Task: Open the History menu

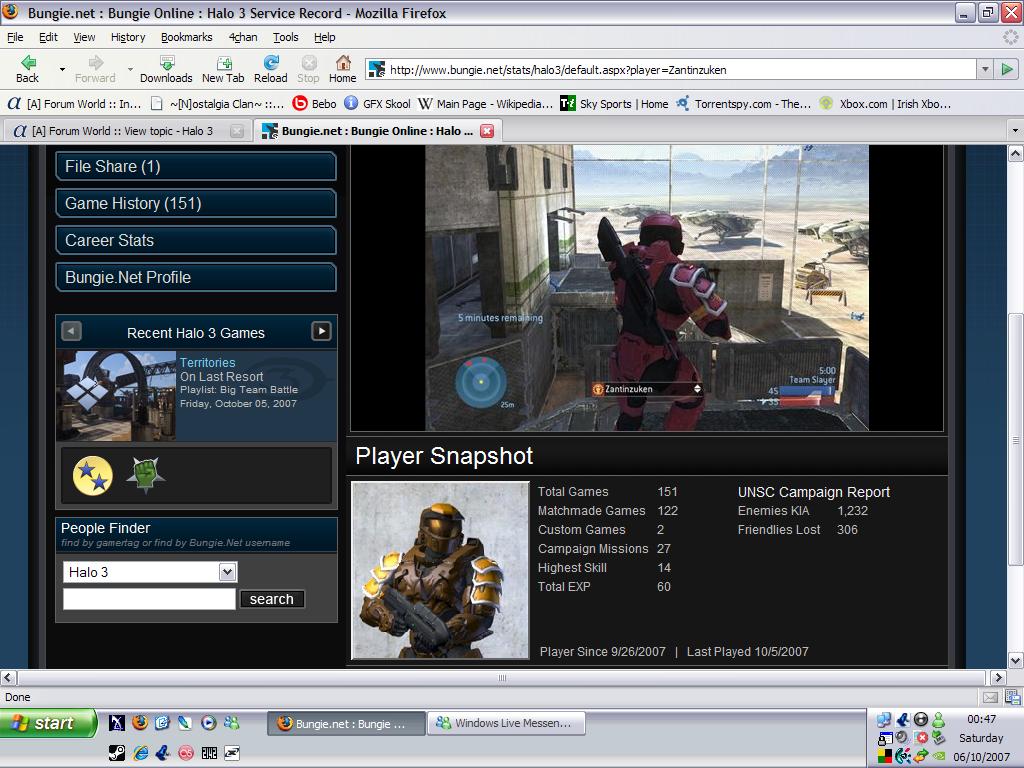Action: 128,37
